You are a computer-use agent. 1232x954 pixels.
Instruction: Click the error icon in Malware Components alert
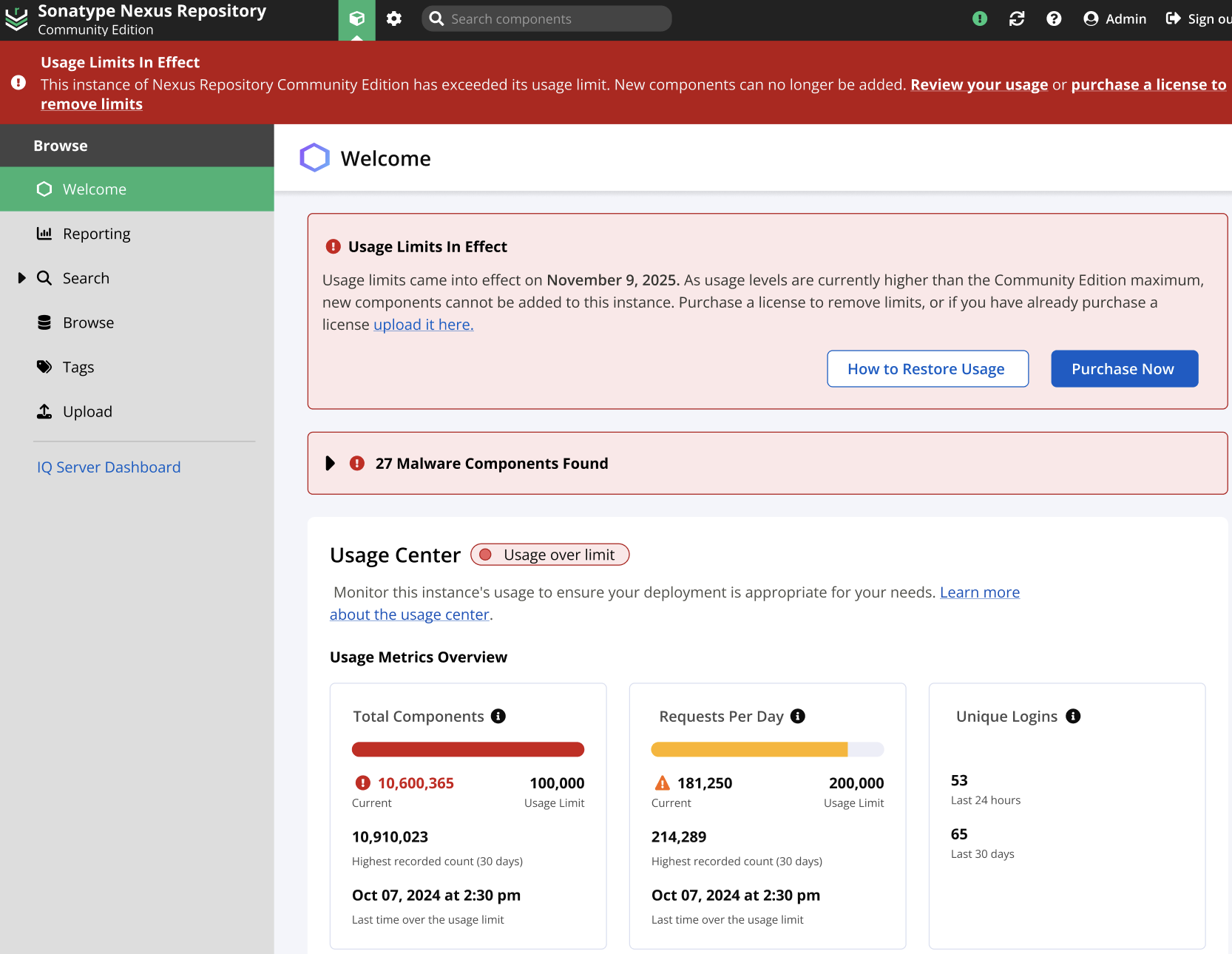(x=357, y=463)
